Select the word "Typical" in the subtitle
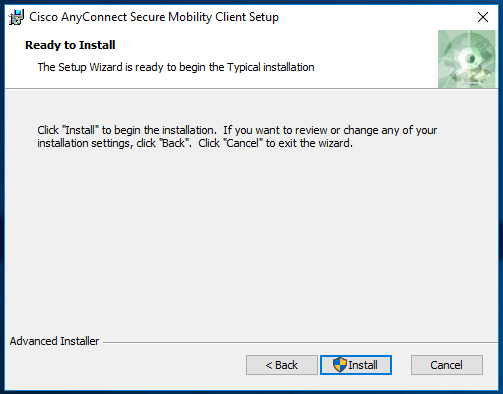Image resolution: width=503 pixels, height=394 pixels. pyautogui.click(x=244, y=67)
